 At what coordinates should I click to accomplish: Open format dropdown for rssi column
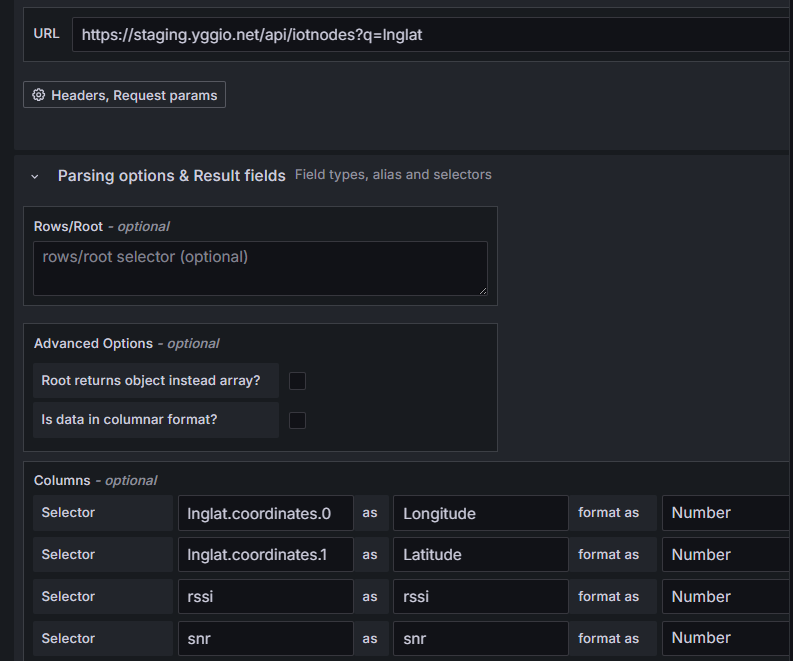click(x=726, y=597)
